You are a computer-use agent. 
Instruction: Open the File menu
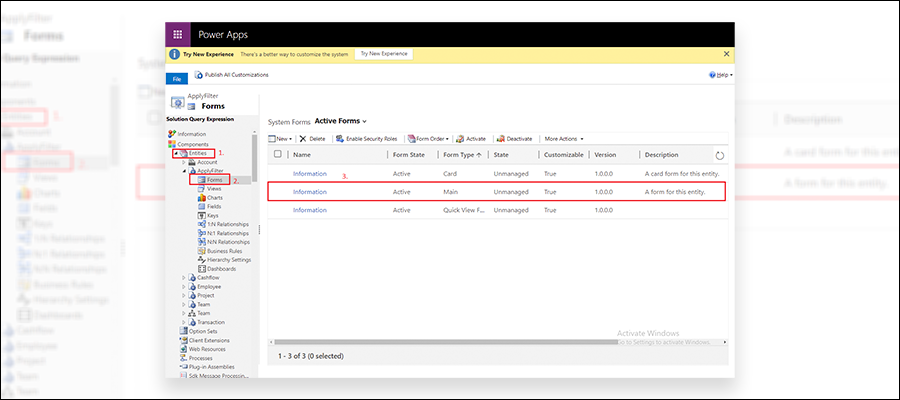(176, 78)
